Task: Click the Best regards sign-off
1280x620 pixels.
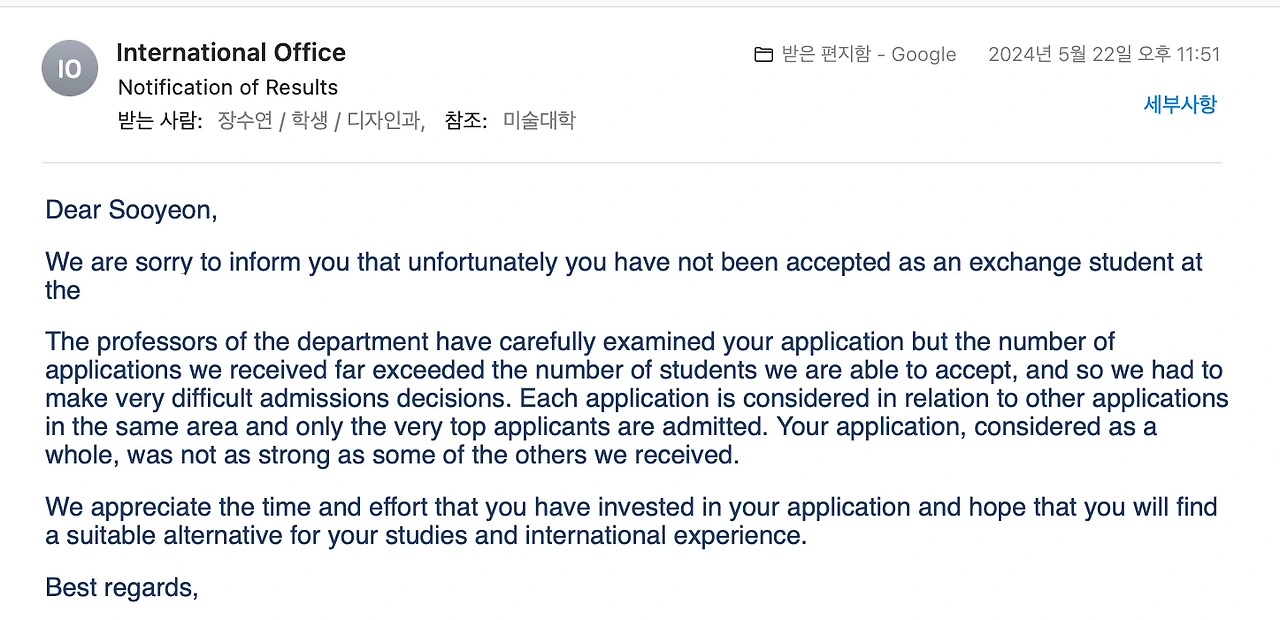Action: pos(121,587)
